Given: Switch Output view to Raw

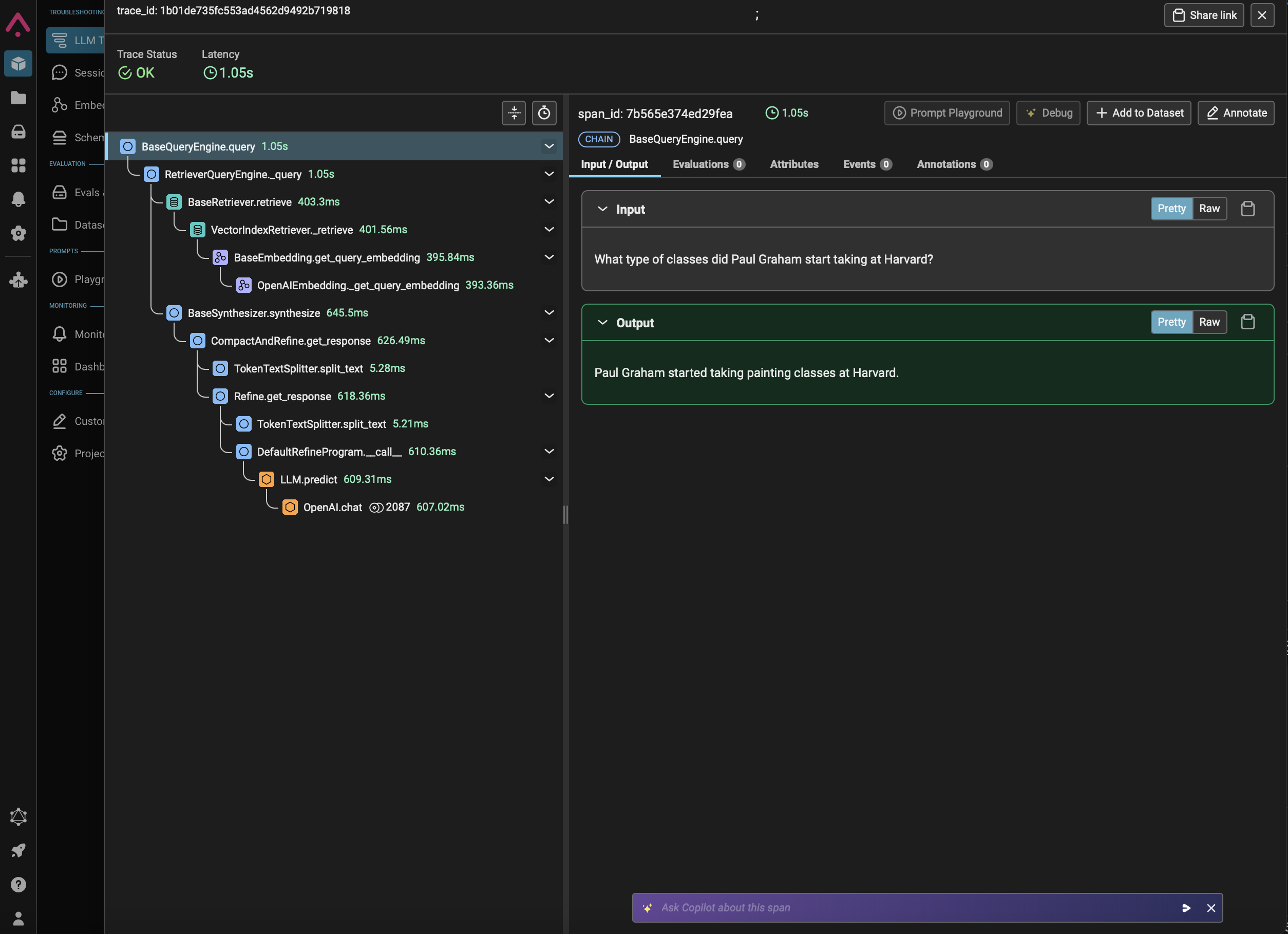Looking at the screenshot, I should [1209, 322].
